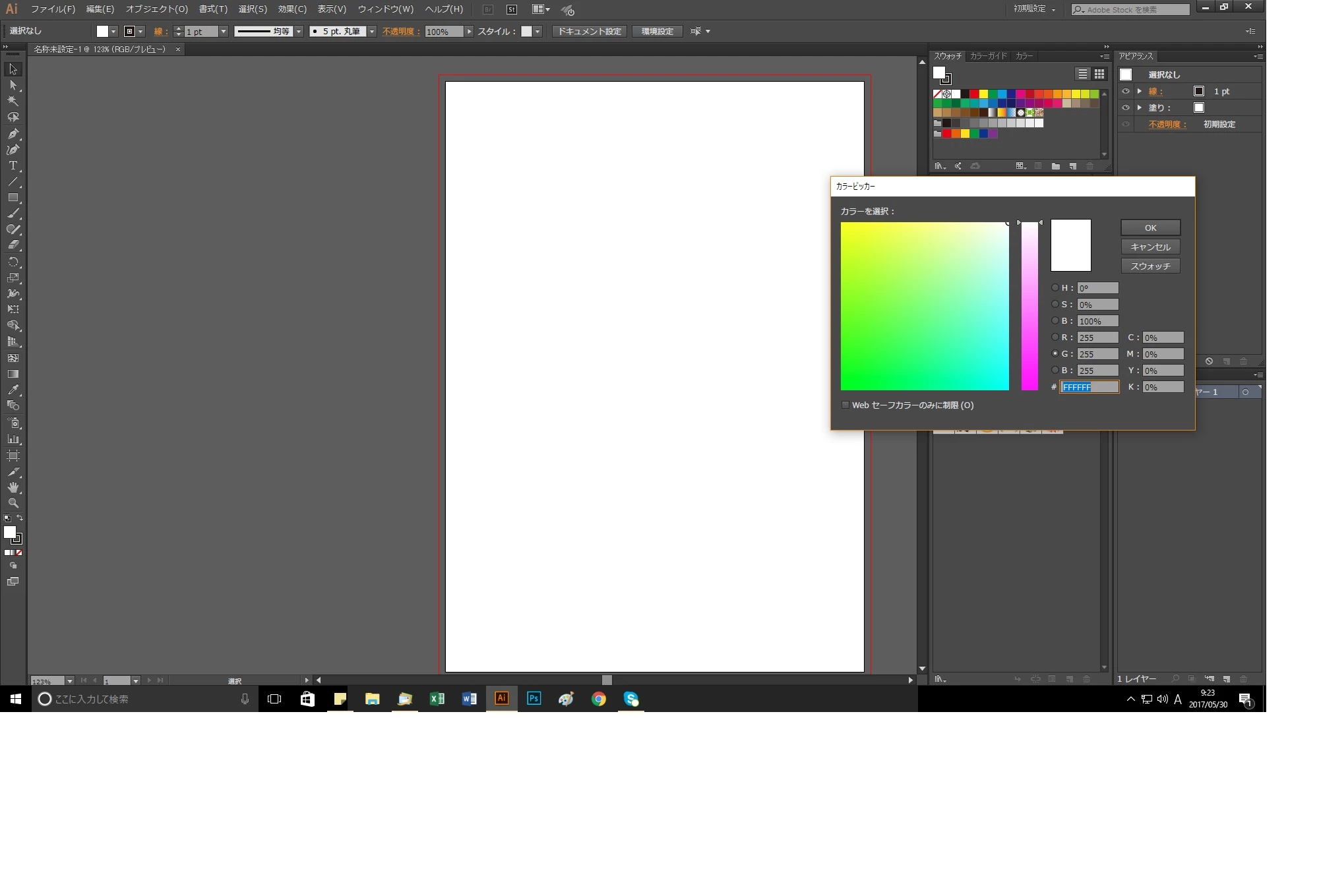Open the Object menu
1319x896 pixels.
tap(156, 9)
